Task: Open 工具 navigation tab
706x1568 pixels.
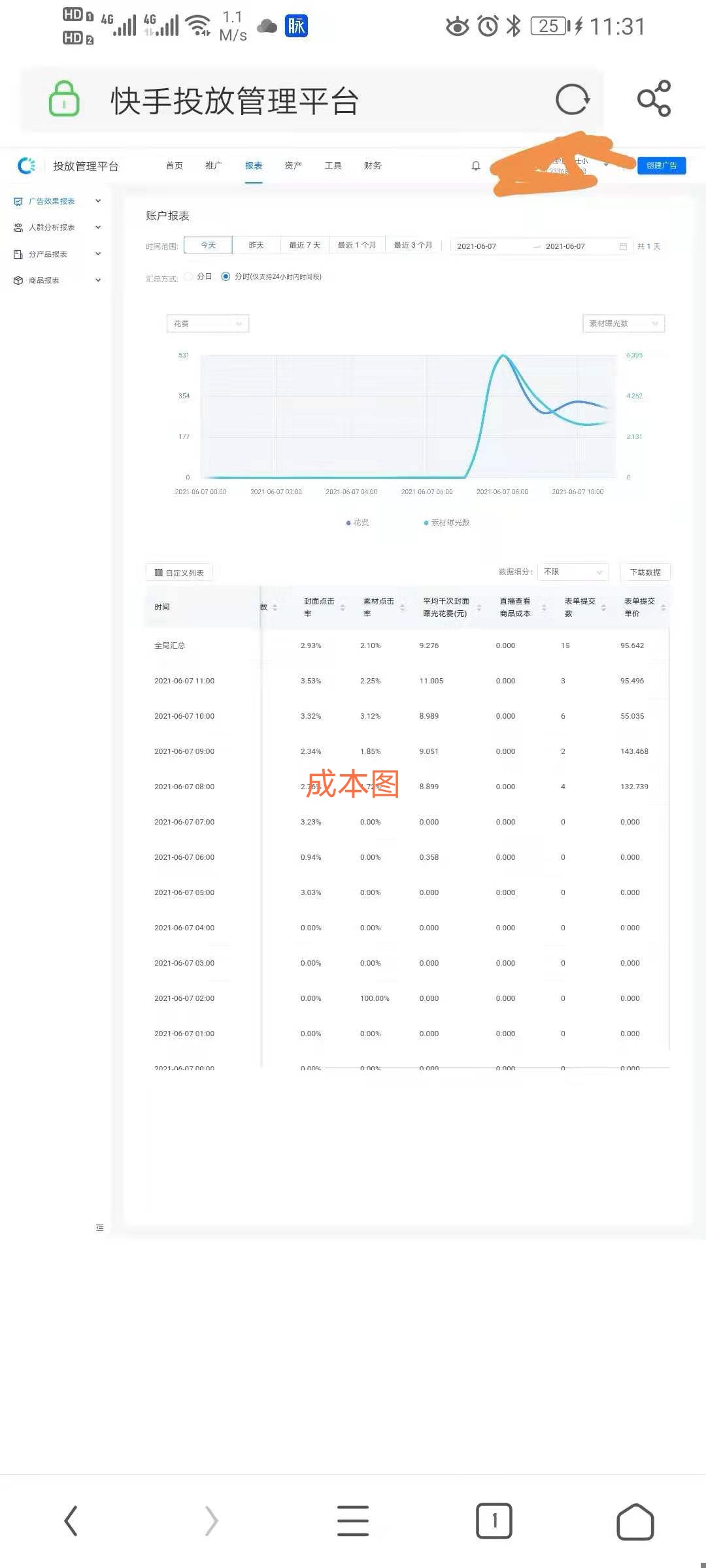Action: coord(333,166)
